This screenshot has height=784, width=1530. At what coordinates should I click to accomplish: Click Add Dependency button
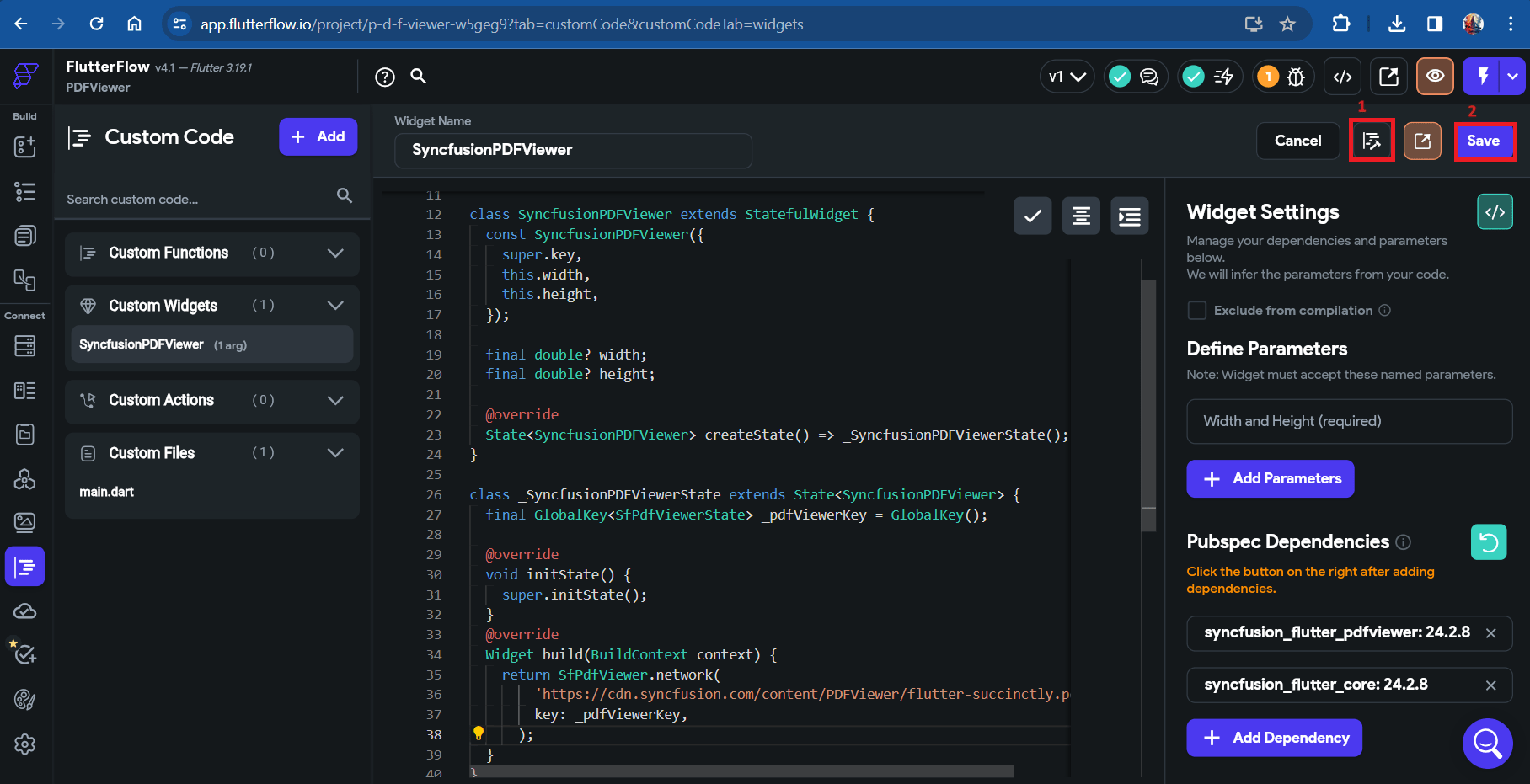(x=1275, y=738)
